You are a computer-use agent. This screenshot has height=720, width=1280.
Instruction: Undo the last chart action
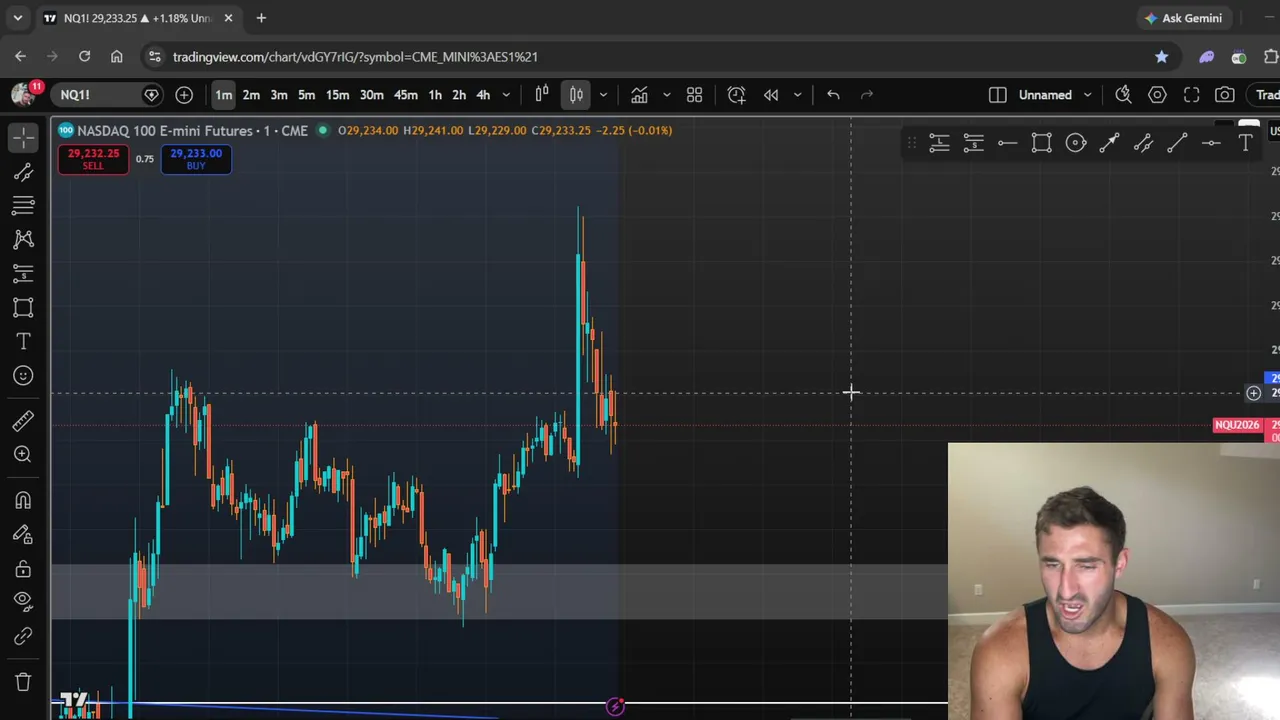point(833,95)
